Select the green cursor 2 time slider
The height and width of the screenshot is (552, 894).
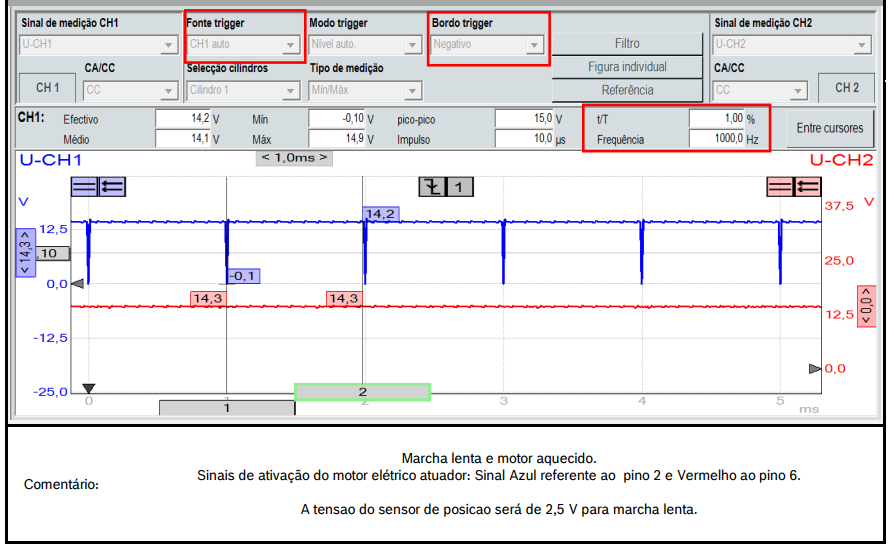(x=362, y=392)
